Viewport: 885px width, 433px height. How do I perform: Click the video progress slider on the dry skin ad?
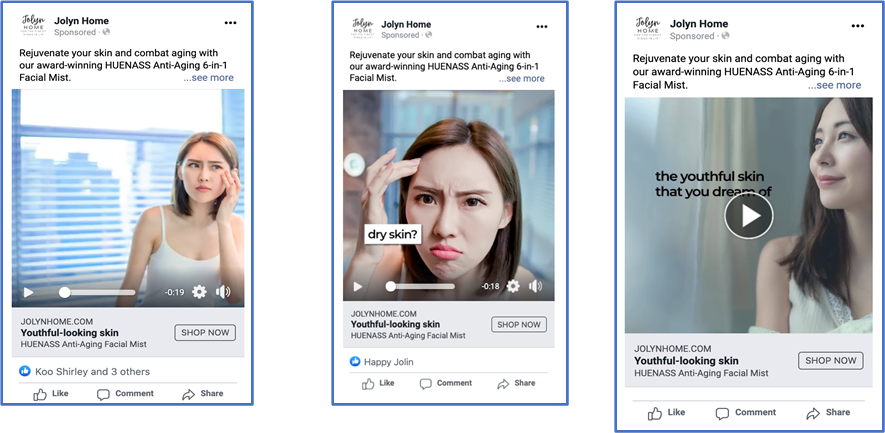click(420, 287)
